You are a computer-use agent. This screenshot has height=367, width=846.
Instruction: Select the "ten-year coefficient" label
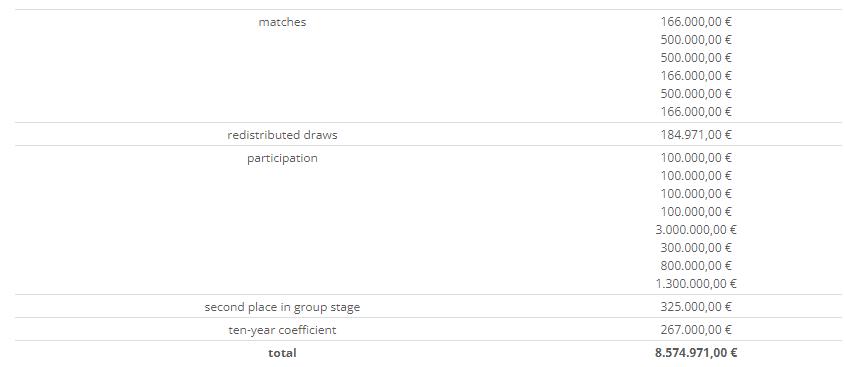[x=282, y=330]
